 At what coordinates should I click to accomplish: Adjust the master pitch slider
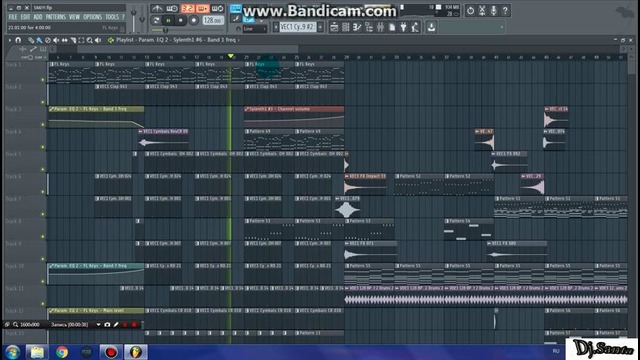click(x=142, y=19)
